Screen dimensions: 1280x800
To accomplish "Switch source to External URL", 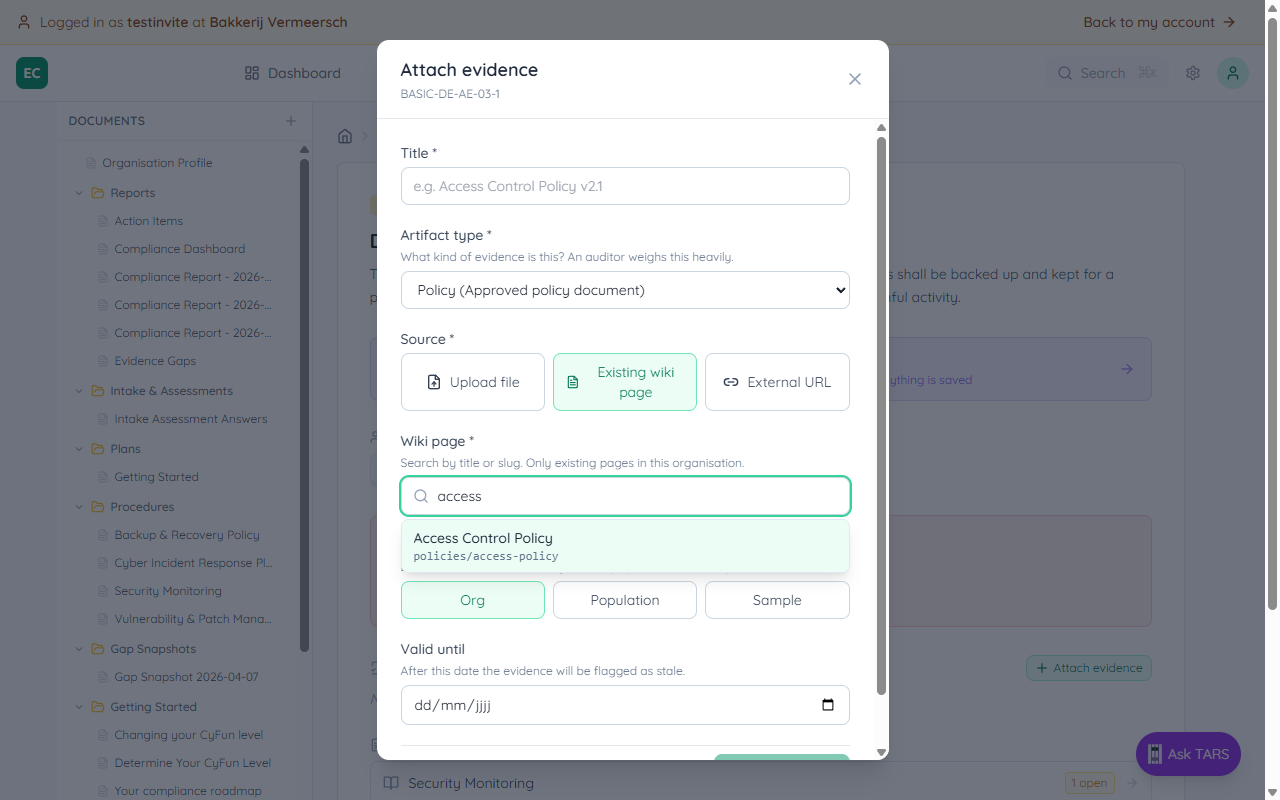I will [777, 382].
